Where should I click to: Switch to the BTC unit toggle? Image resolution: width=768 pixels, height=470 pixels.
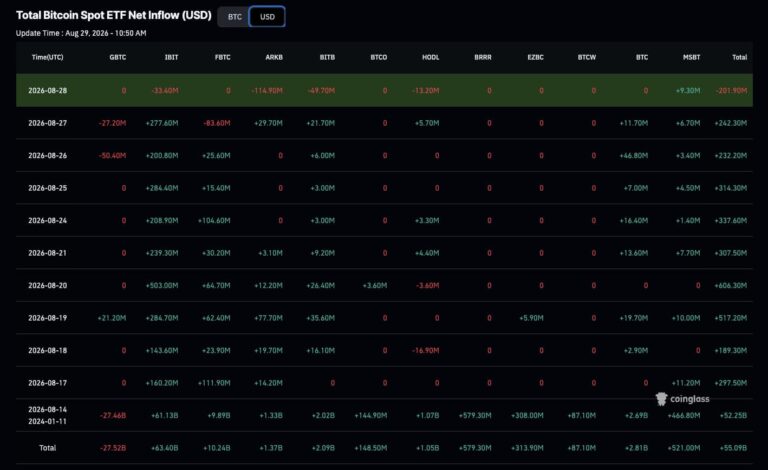[235, 17]
